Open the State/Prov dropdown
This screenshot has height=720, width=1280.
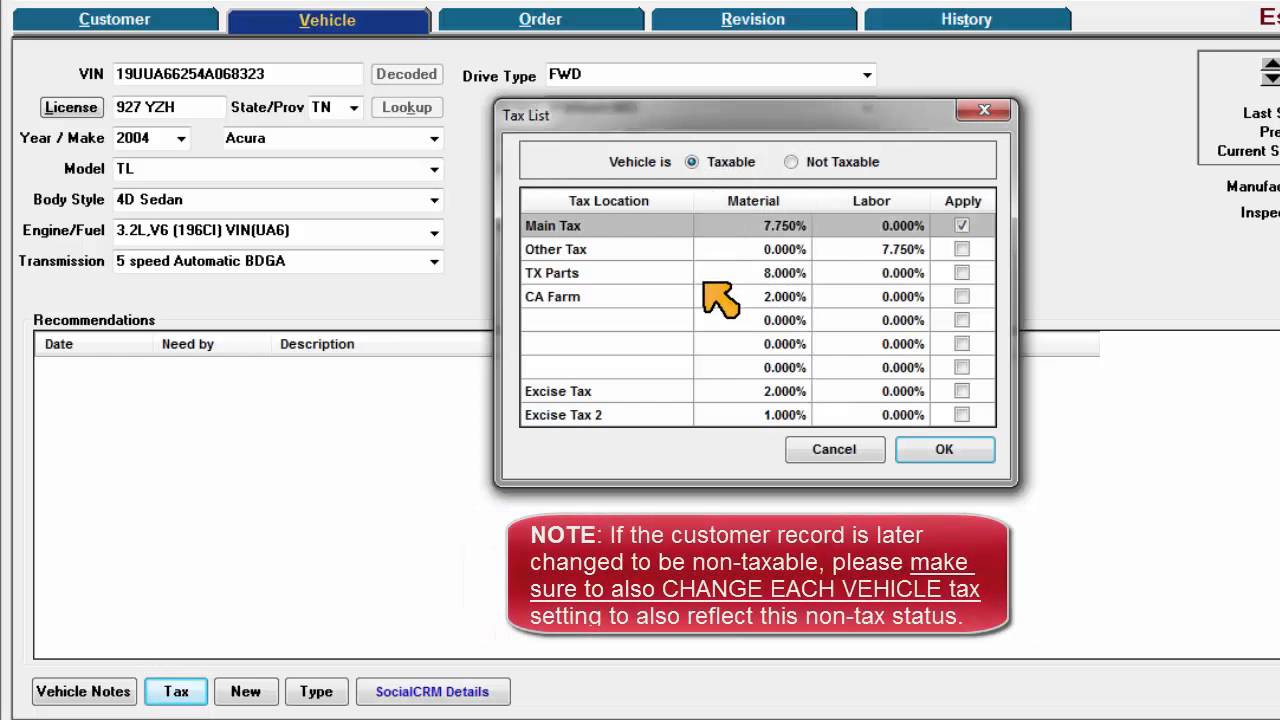(x=352, y=108)
